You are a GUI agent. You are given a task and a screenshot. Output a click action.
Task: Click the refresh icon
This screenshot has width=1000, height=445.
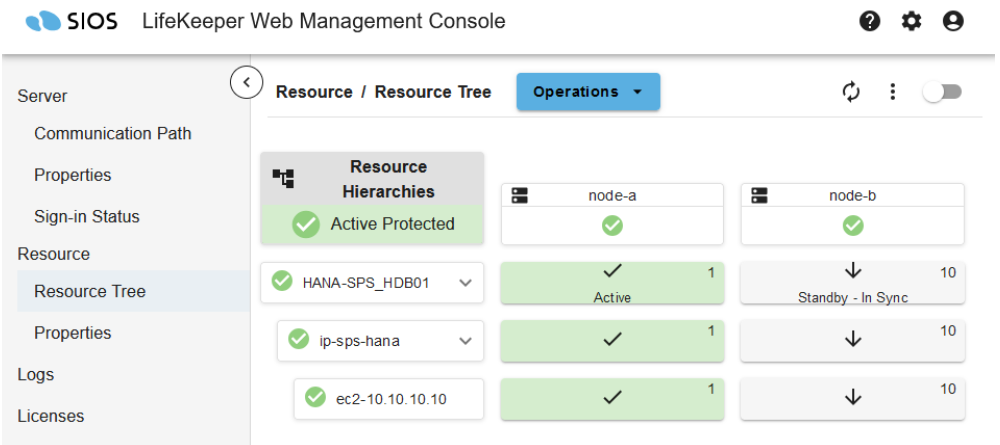click(851, 92)
